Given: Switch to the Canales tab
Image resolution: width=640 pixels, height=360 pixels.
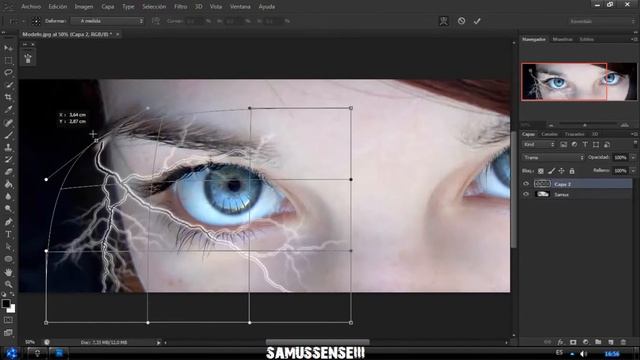Looking at the screenshot, I should coord(549,134).
